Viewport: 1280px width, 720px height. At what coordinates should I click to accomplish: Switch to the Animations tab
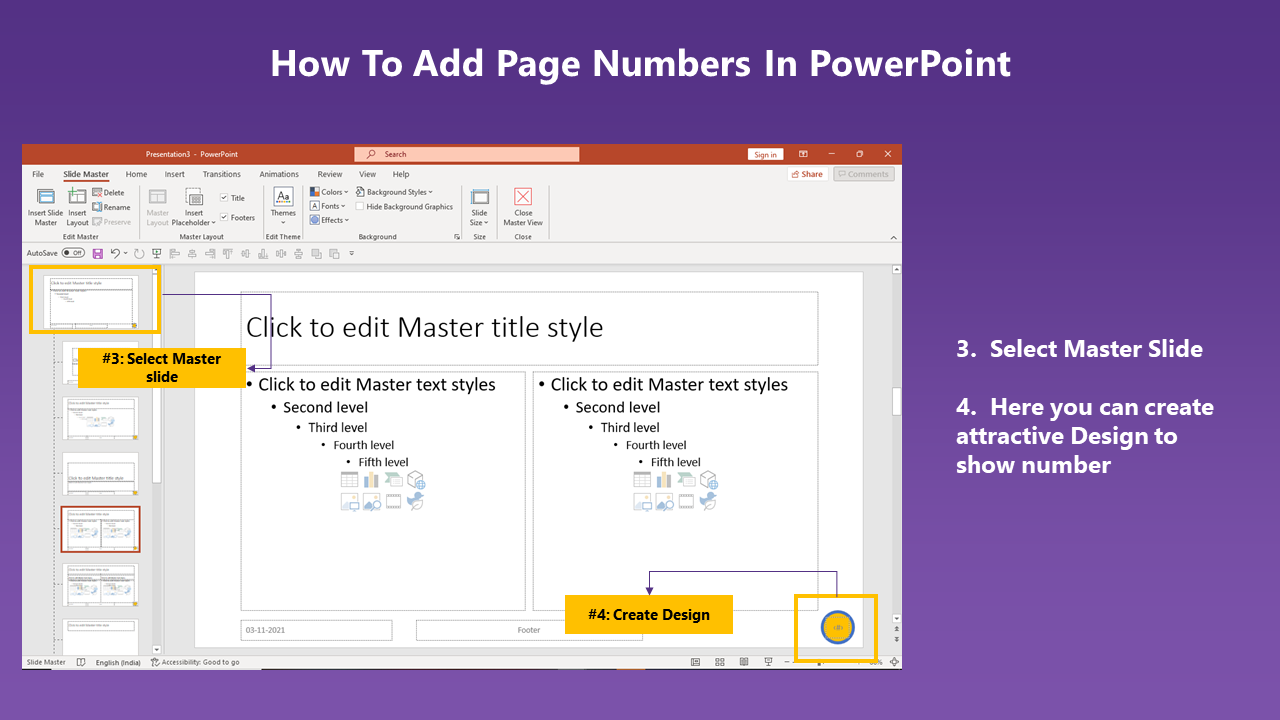279,174
